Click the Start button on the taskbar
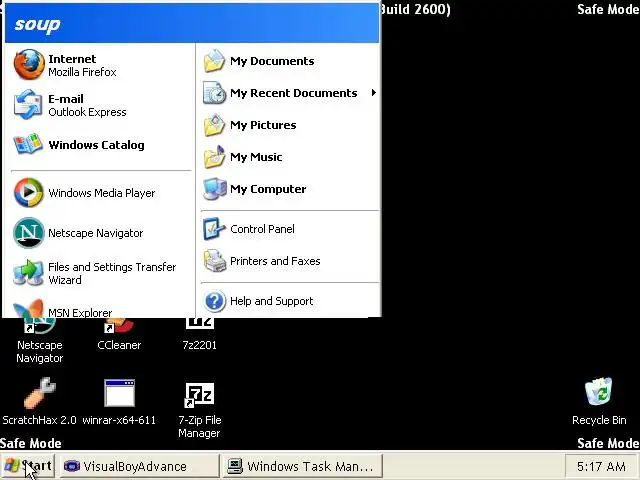The height and width of the screenshot is (480, 640). click(x=28, y=466)
